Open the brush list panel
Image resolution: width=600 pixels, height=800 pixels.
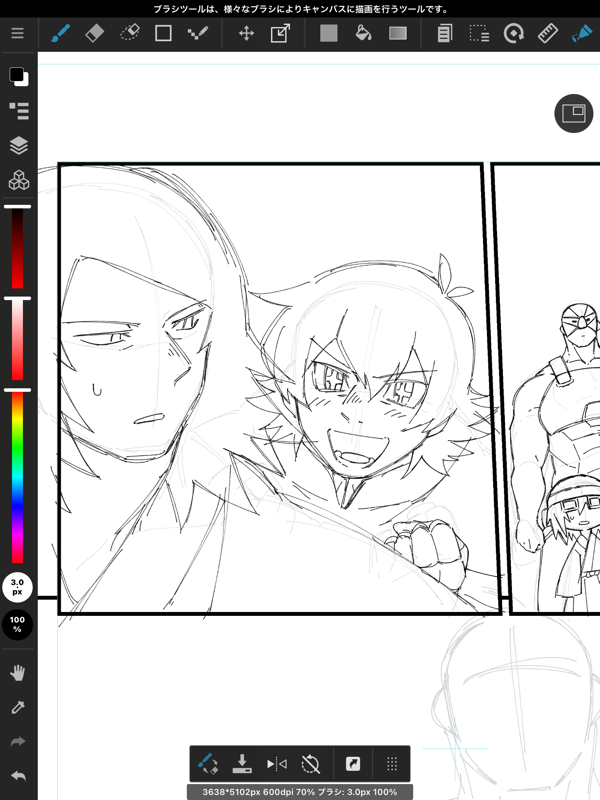pyautogui.click(x=19, y=110)
